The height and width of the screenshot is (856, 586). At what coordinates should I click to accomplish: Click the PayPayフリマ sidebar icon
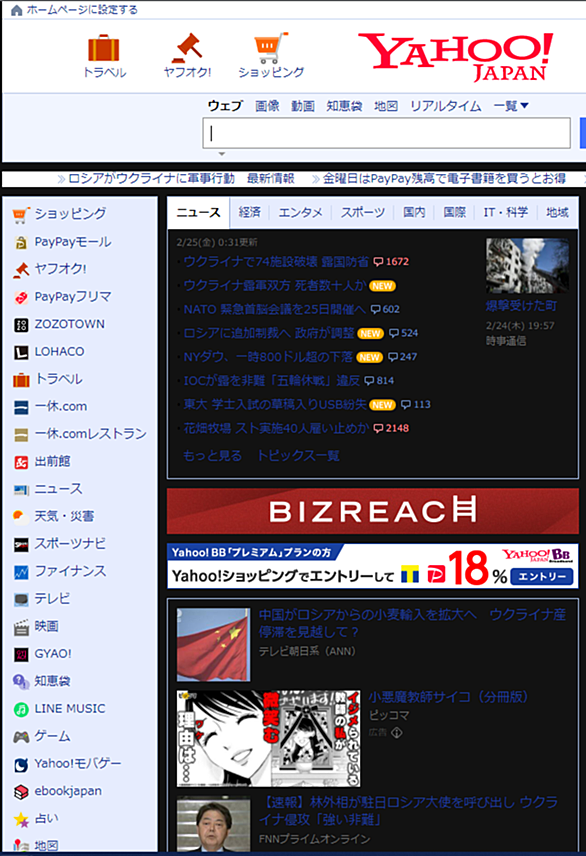[21, 298]
